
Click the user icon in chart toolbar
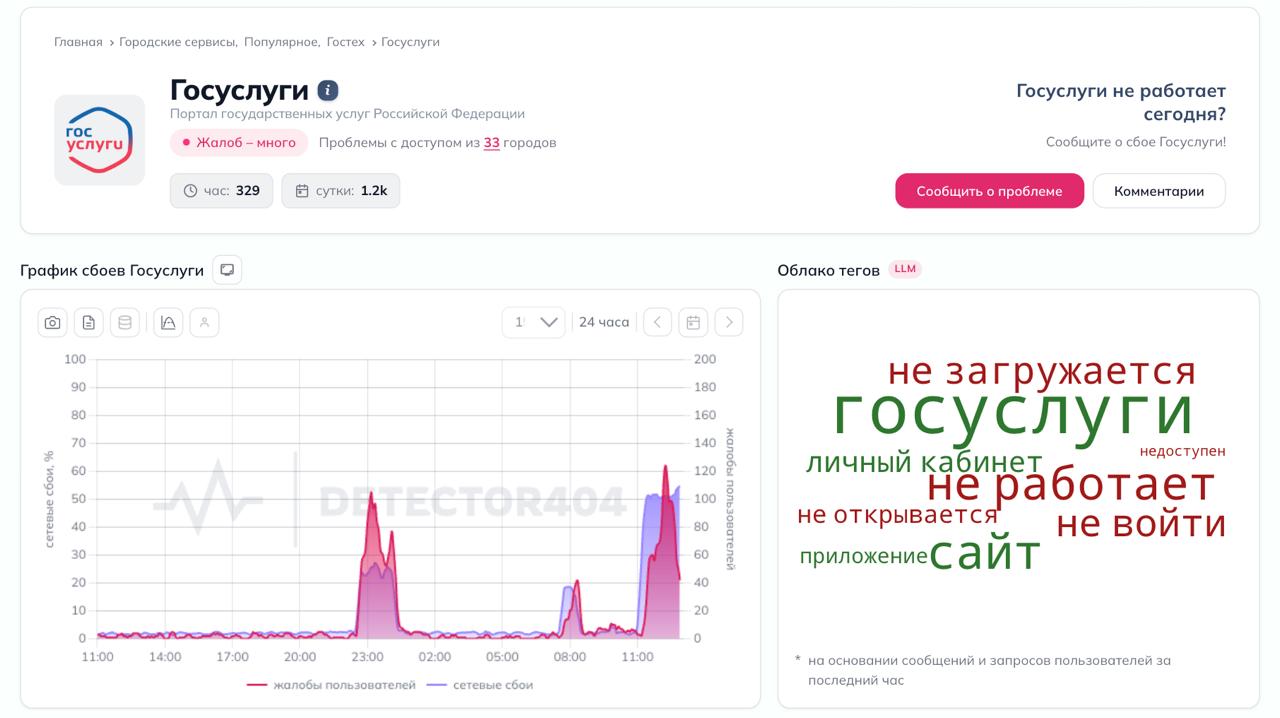[204, 322]
